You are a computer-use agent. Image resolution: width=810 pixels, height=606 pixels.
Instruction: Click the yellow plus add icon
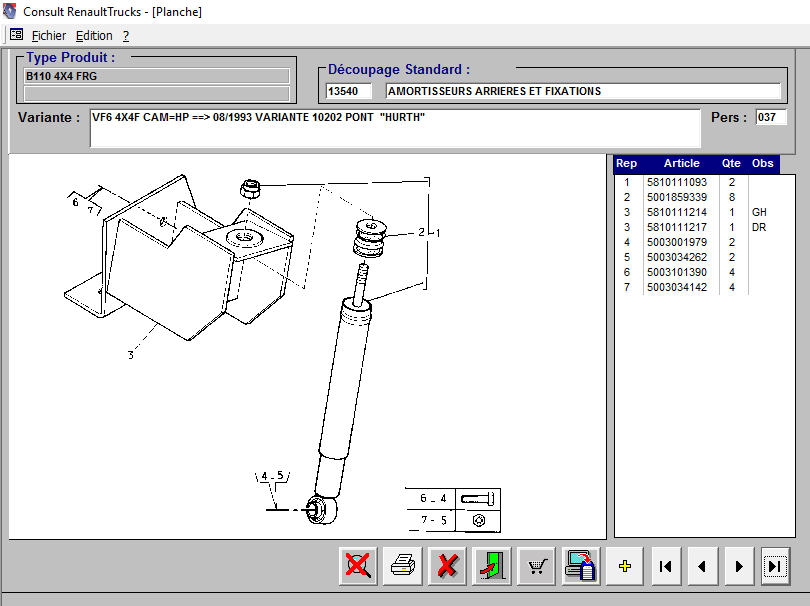pos(625,566)
